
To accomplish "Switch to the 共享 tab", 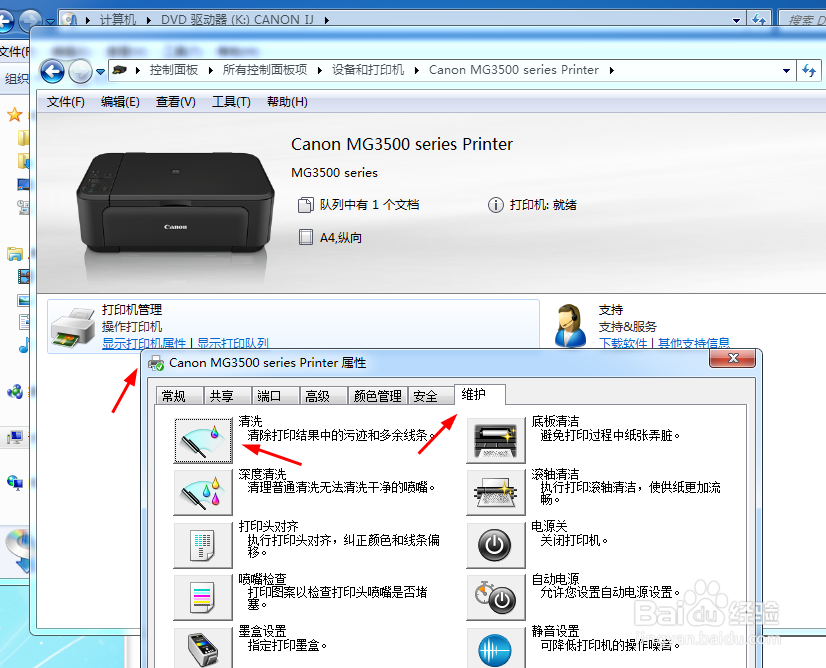I will click(x=227, y=396).
